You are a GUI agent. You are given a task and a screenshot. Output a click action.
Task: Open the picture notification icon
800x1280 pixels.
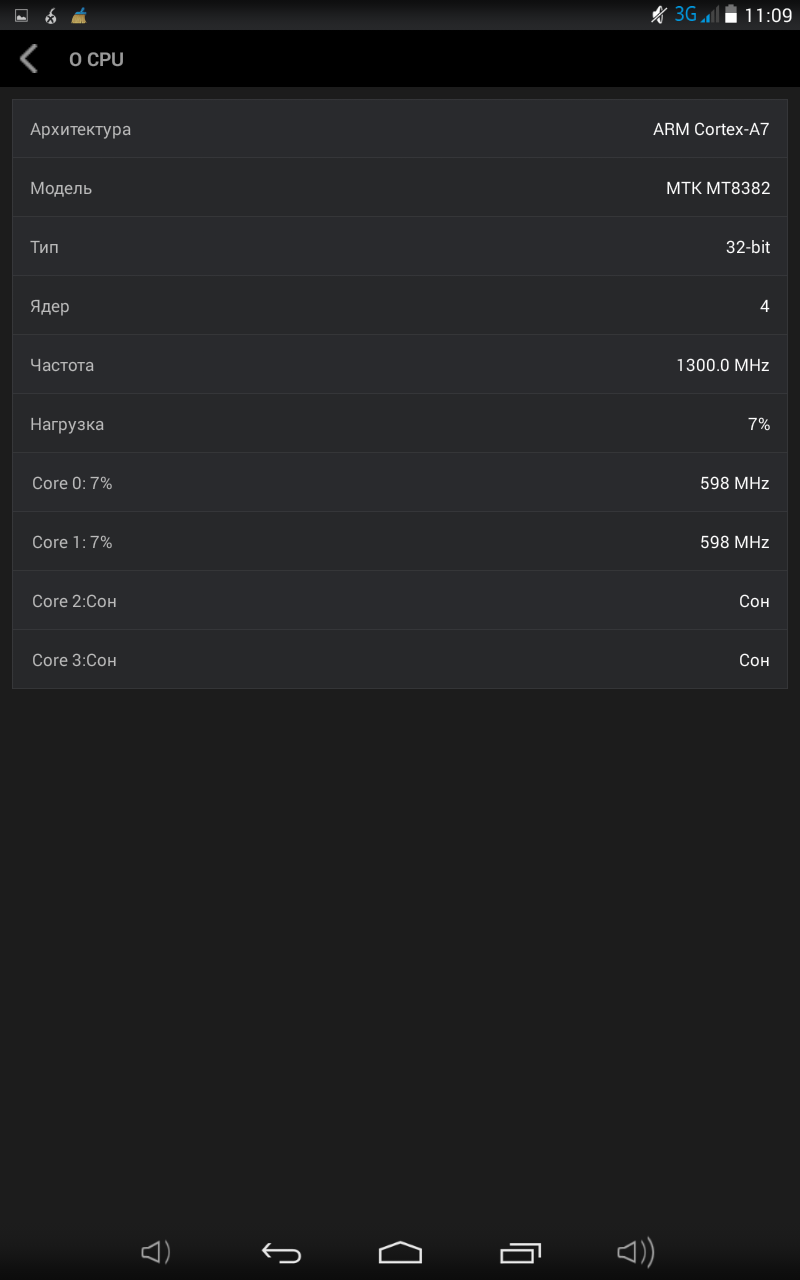pyautogui.click(x=21, y=16)
